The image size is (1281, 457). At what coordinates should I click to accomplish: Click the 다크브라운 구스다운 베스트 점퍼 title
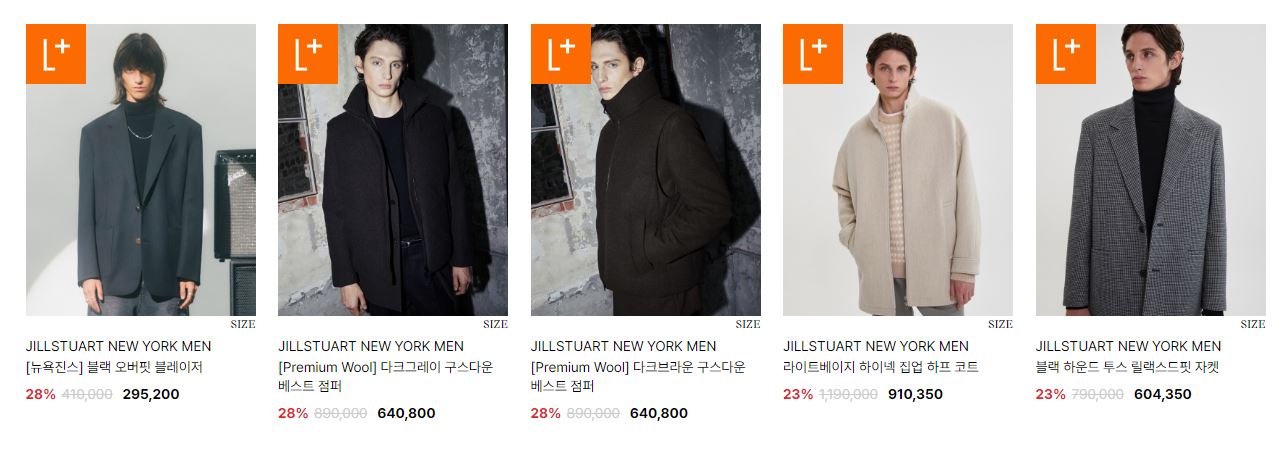[x=639, y=377]
